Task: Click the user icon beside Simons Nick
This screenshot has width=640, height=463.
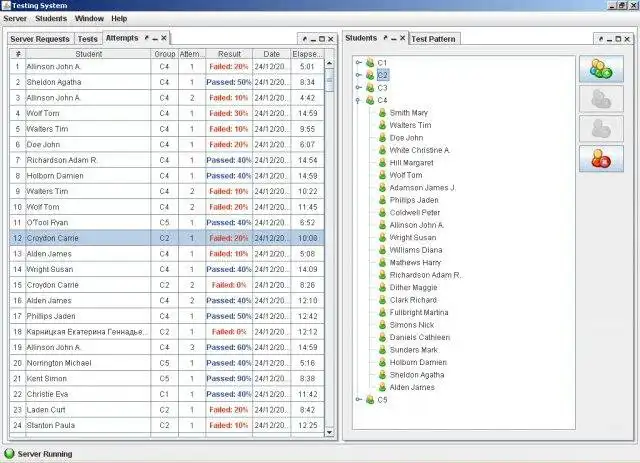Action: (x=382, y=325)
